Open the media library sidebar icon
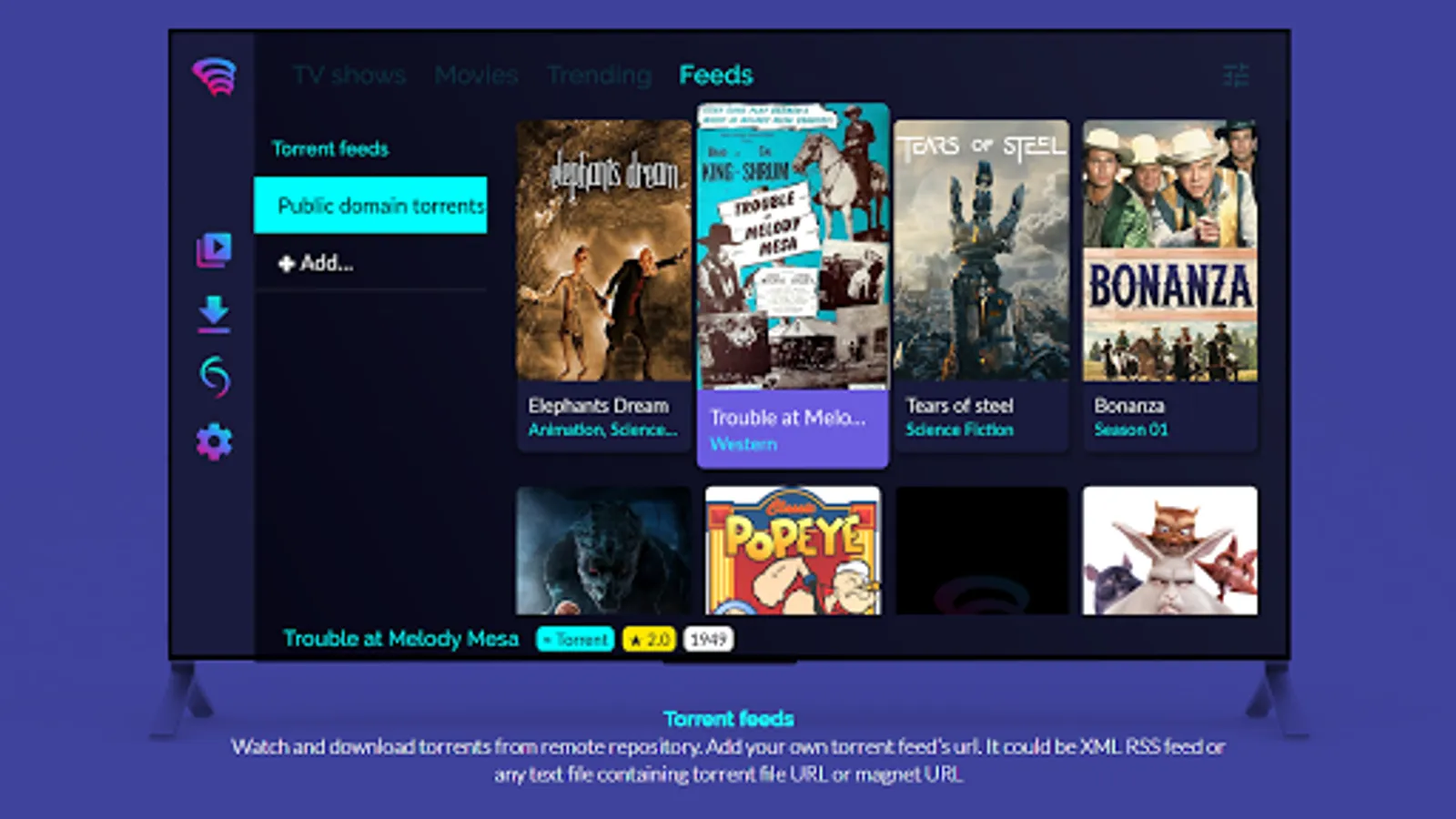 214,250
